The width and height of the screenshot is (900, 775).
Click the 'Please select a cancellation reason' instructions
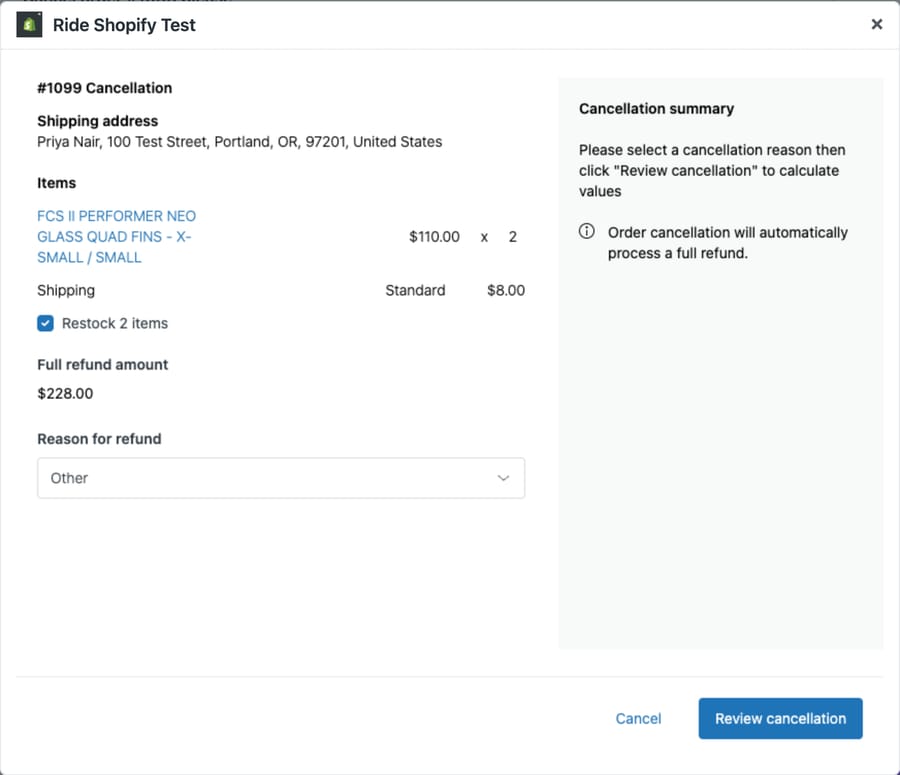pos(712,170)
